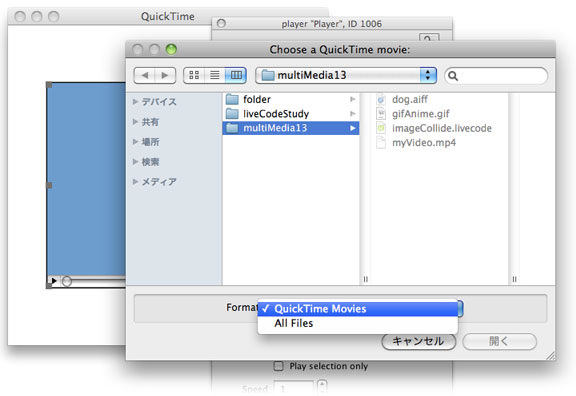Click the Speed value field
The height and width of the screenshot is (396, 576).
pyautogui.click(x=294, y=389)
